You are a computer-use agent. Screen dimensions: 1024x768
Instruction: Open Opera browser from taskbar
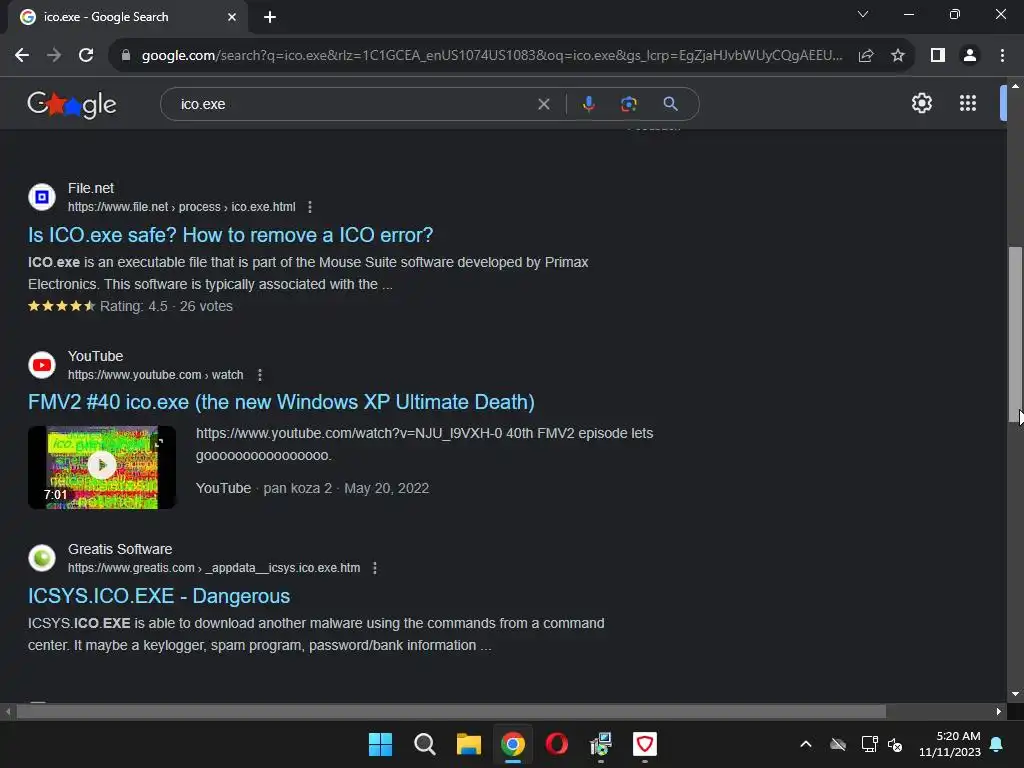556,744
